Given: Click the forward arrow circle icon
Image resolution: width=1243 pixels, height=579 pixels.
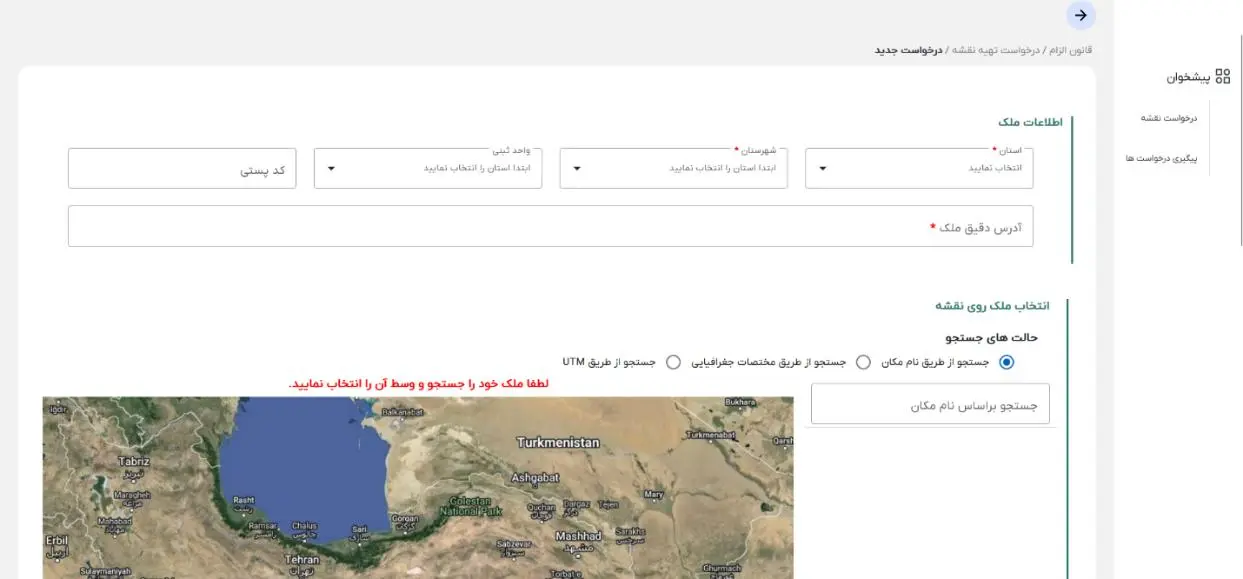Looking at the screenshot, I should pos(1080,15).
